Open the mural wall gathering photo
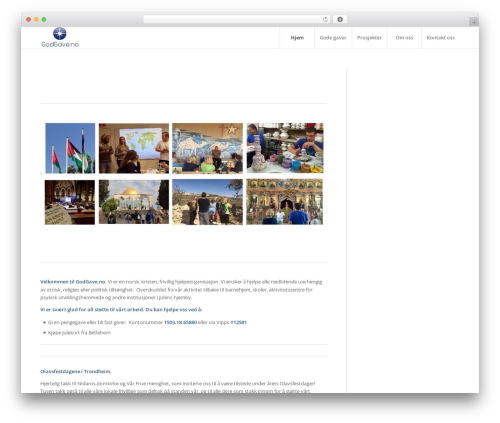The width and height of the screenshot is (500, 423). coord(207,148)
